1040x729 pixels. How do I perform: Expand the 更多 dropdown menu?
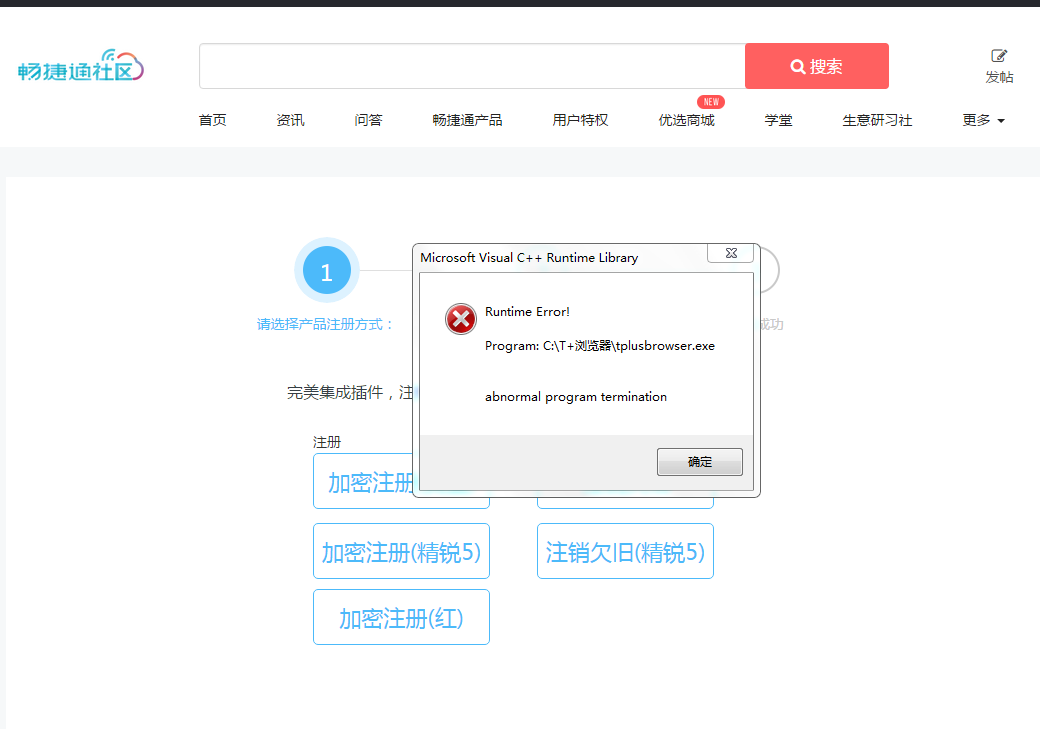click(984, 120)
